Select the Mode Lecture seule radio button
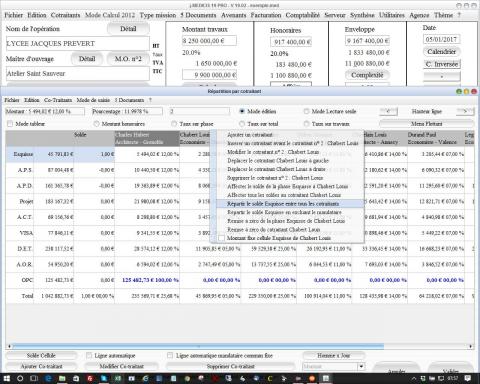Screen dimensions: 480x384 coord(306,111)
